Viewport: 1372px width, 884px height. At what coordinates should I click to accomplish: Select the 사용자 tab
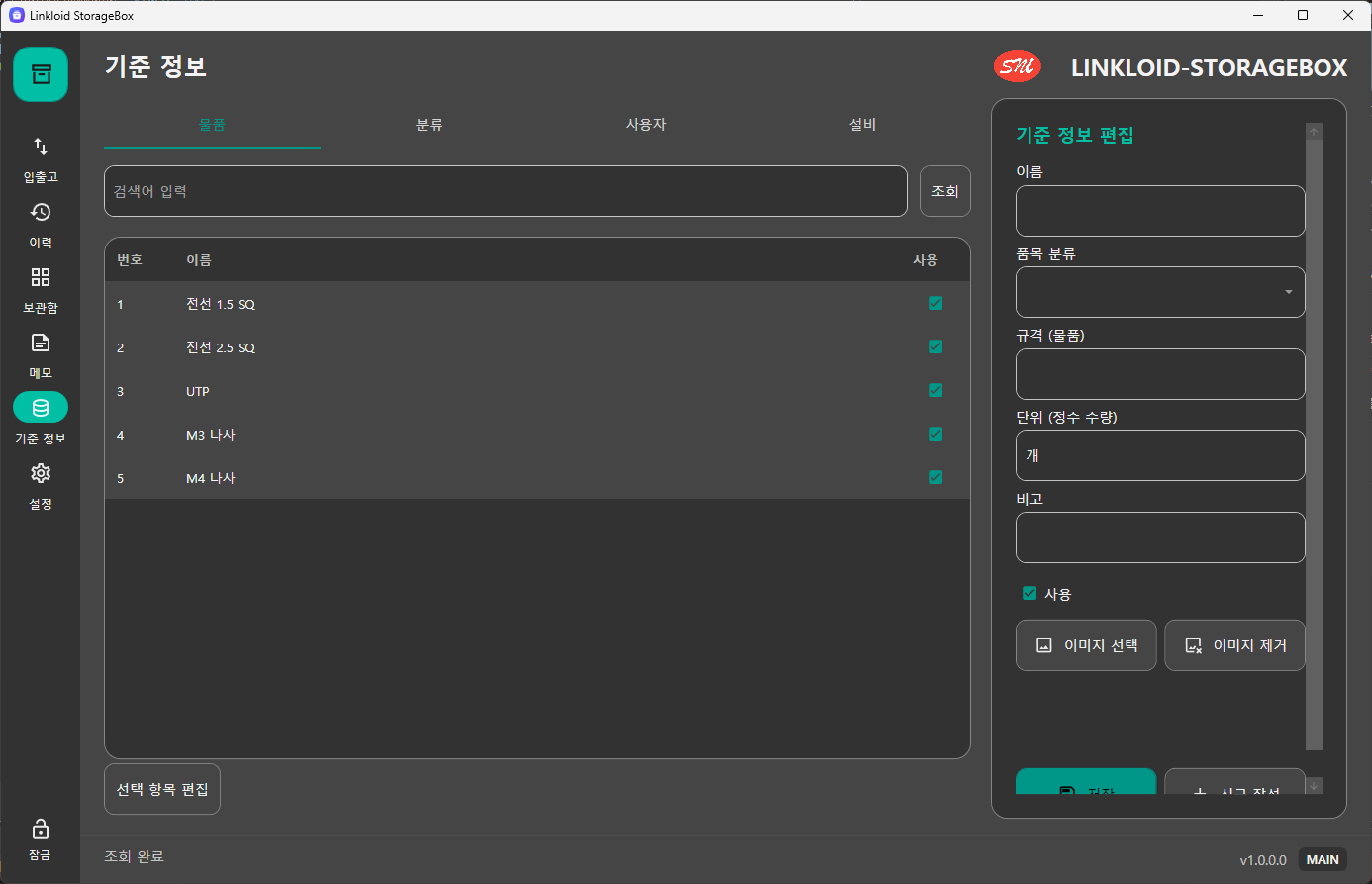645,125
